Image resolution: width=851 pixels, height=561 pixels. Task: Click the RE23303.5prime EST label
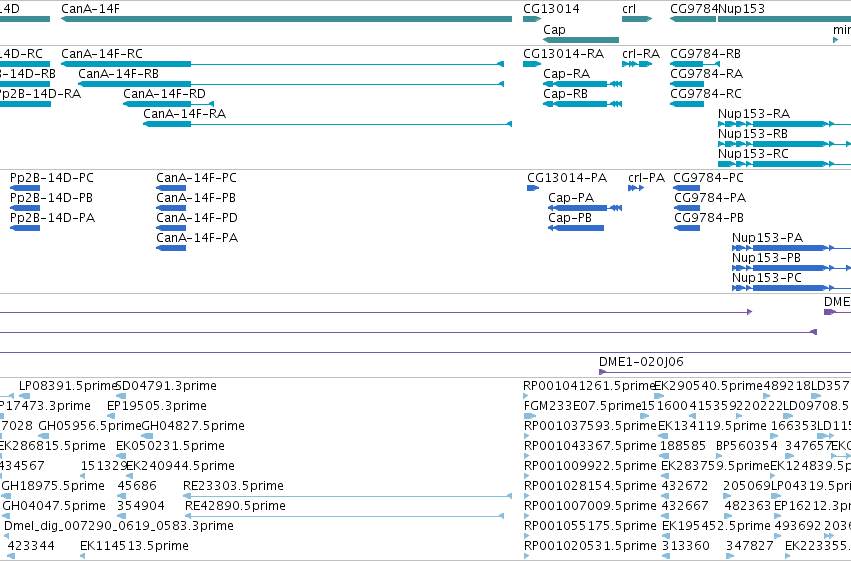click(233, 486)
